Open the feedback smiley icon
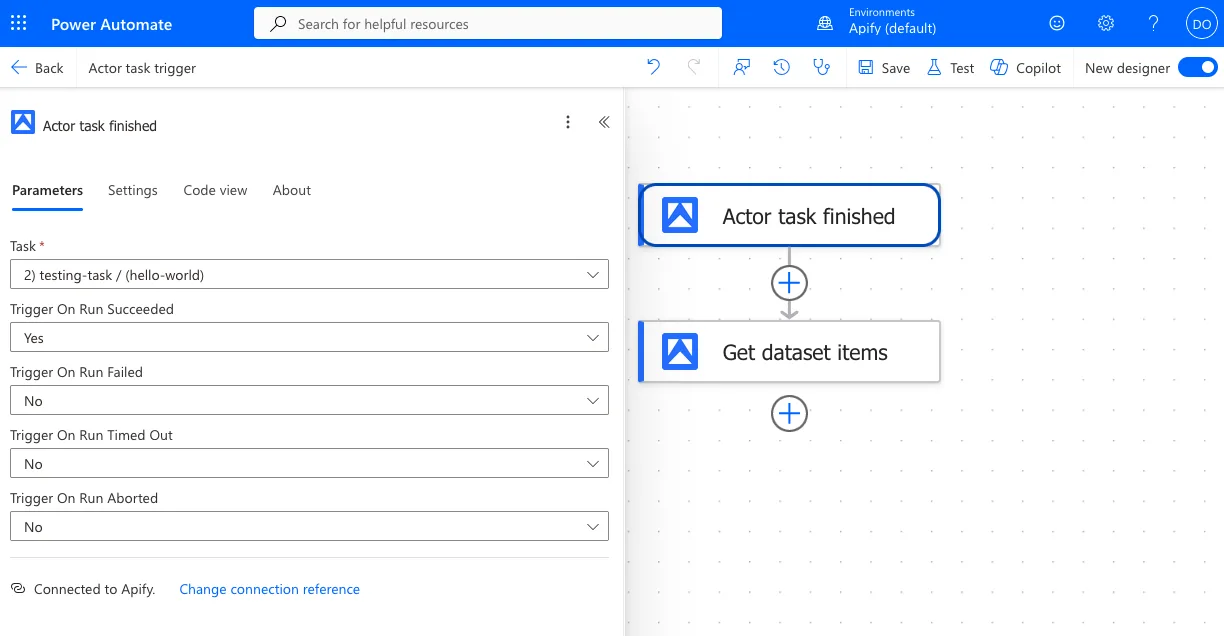This screenshot has width=1224, height=636. click(x=1057, y=23)
